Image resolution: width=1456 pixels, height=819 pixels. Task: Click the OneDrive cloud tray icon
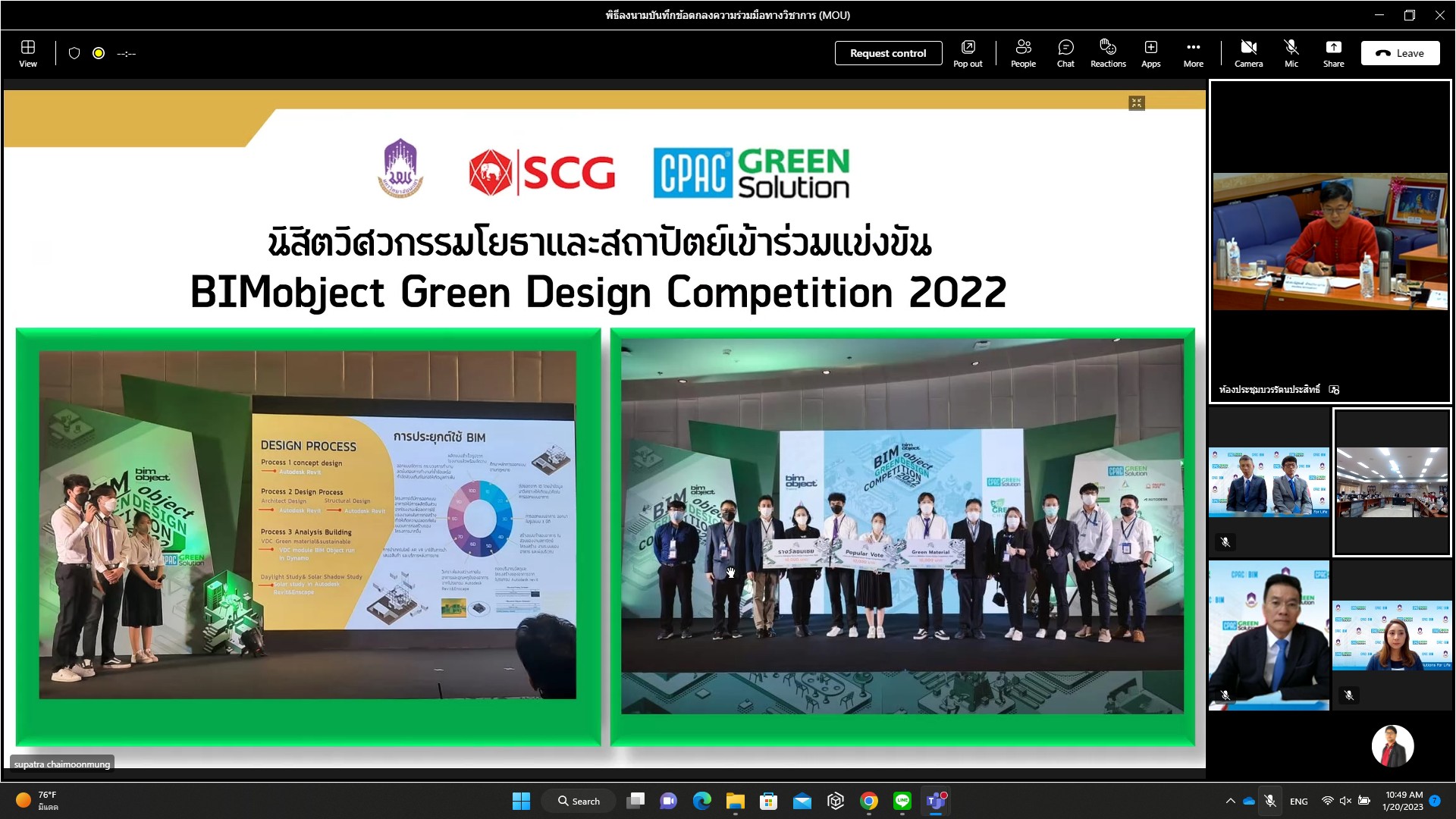coord(1248,801)
